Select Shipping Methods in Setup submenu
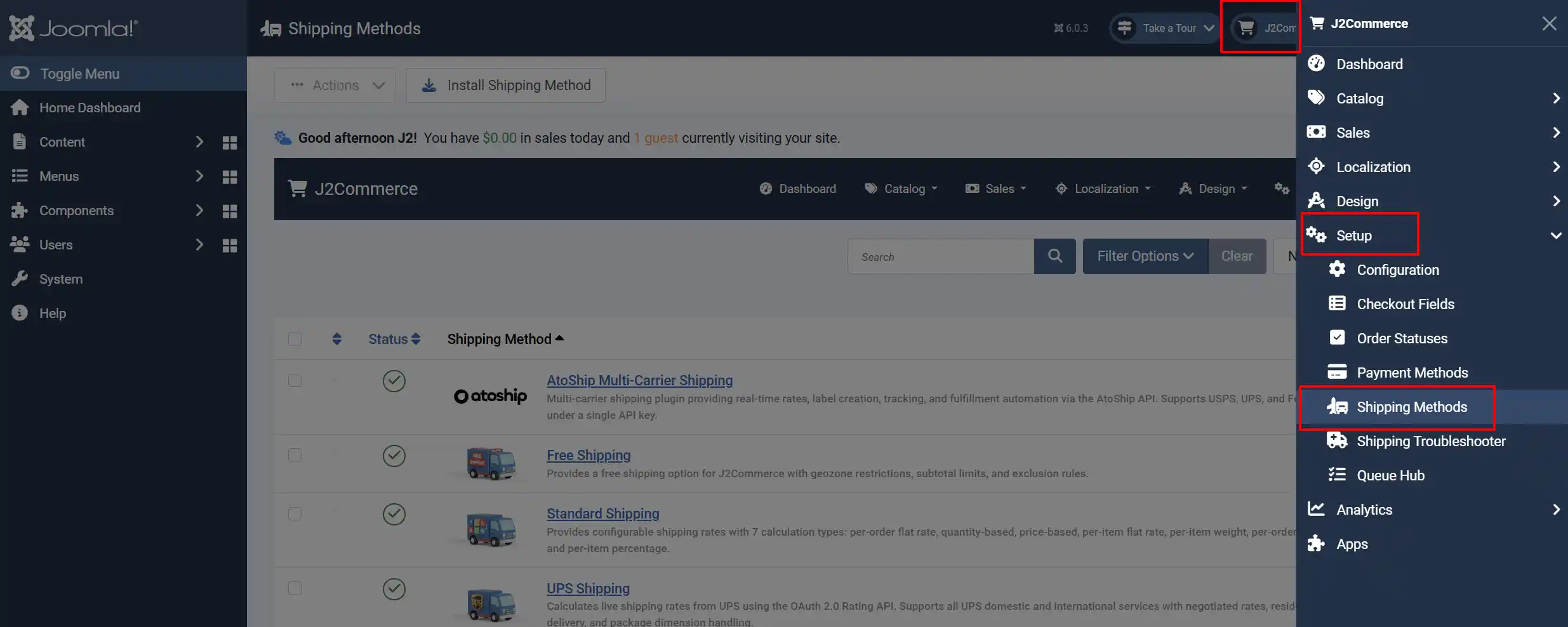 coord(1432,407)
